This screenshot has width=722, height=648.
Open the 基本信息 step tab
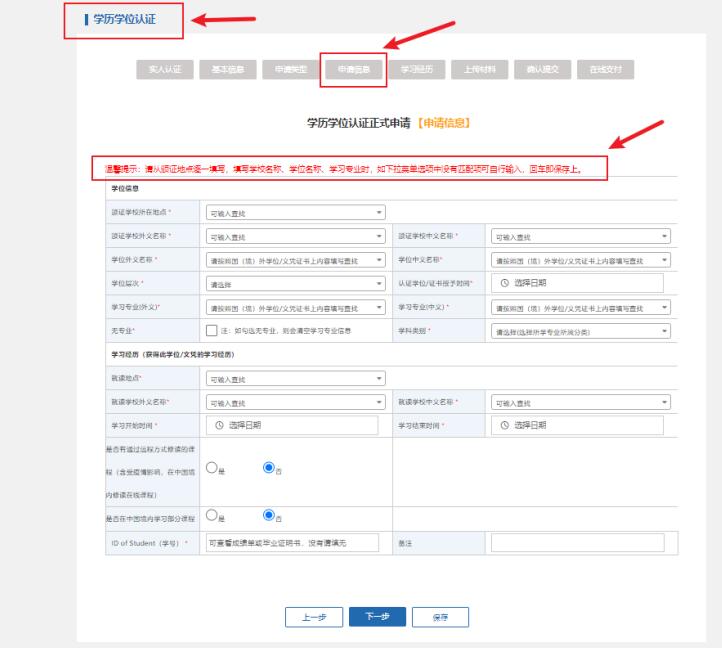[x=228, y=70]
